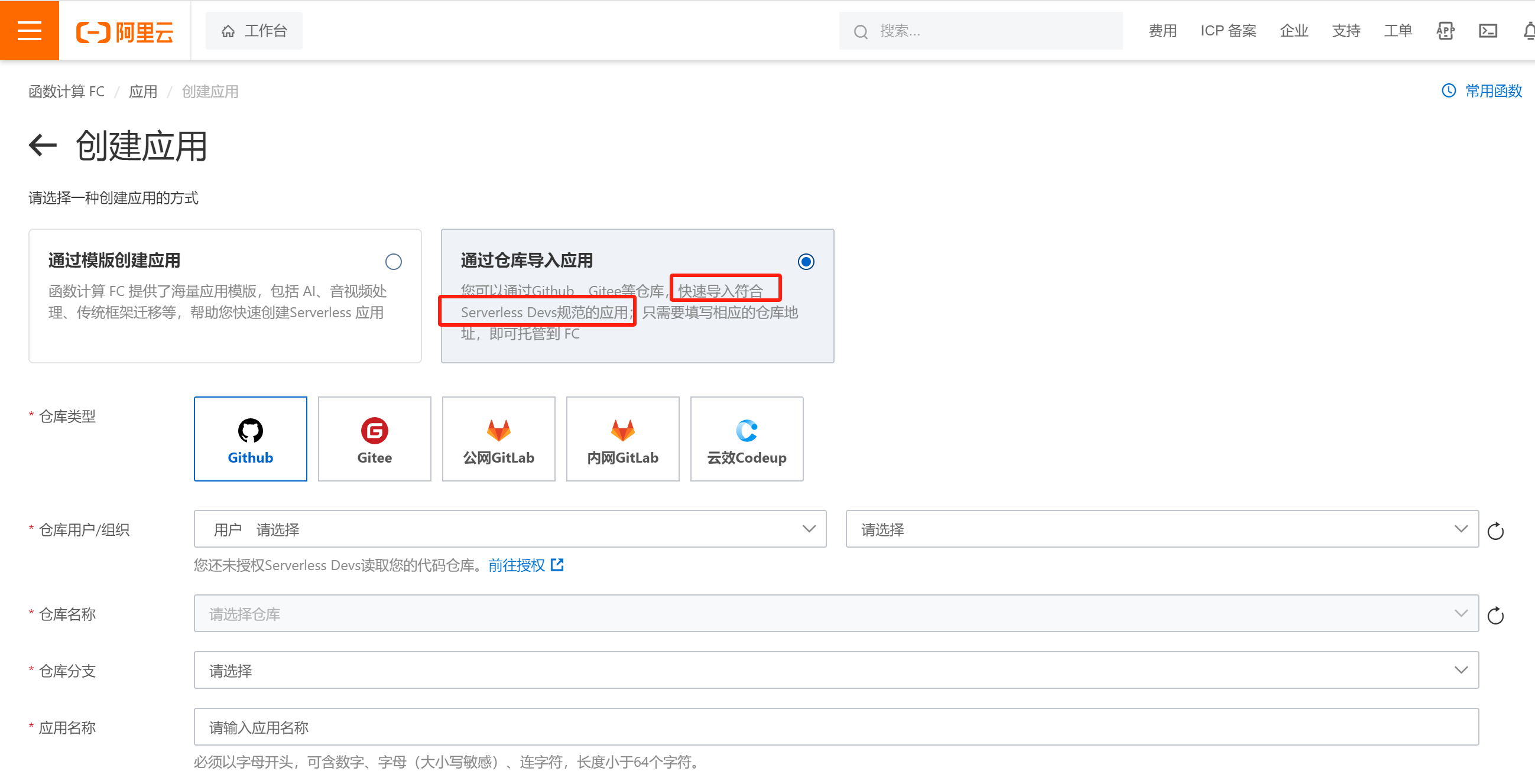Click the external link icon after 前往授权

pos(557,565)
